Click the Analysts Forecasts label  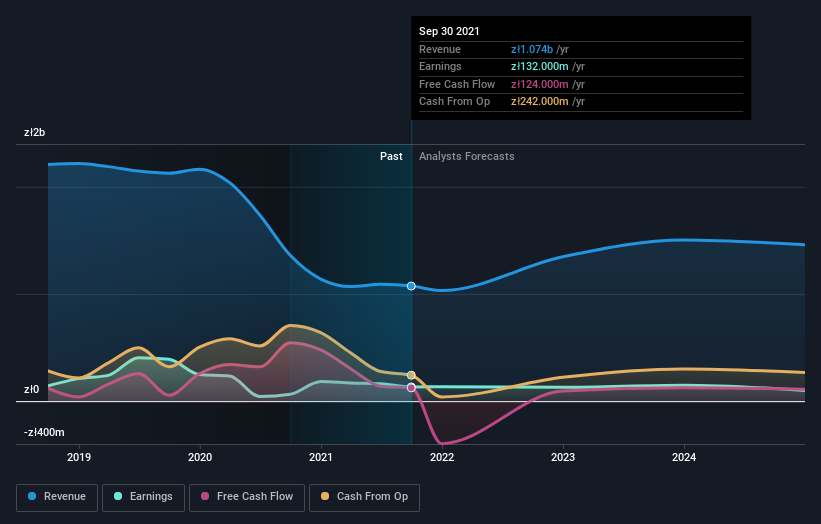467,156
